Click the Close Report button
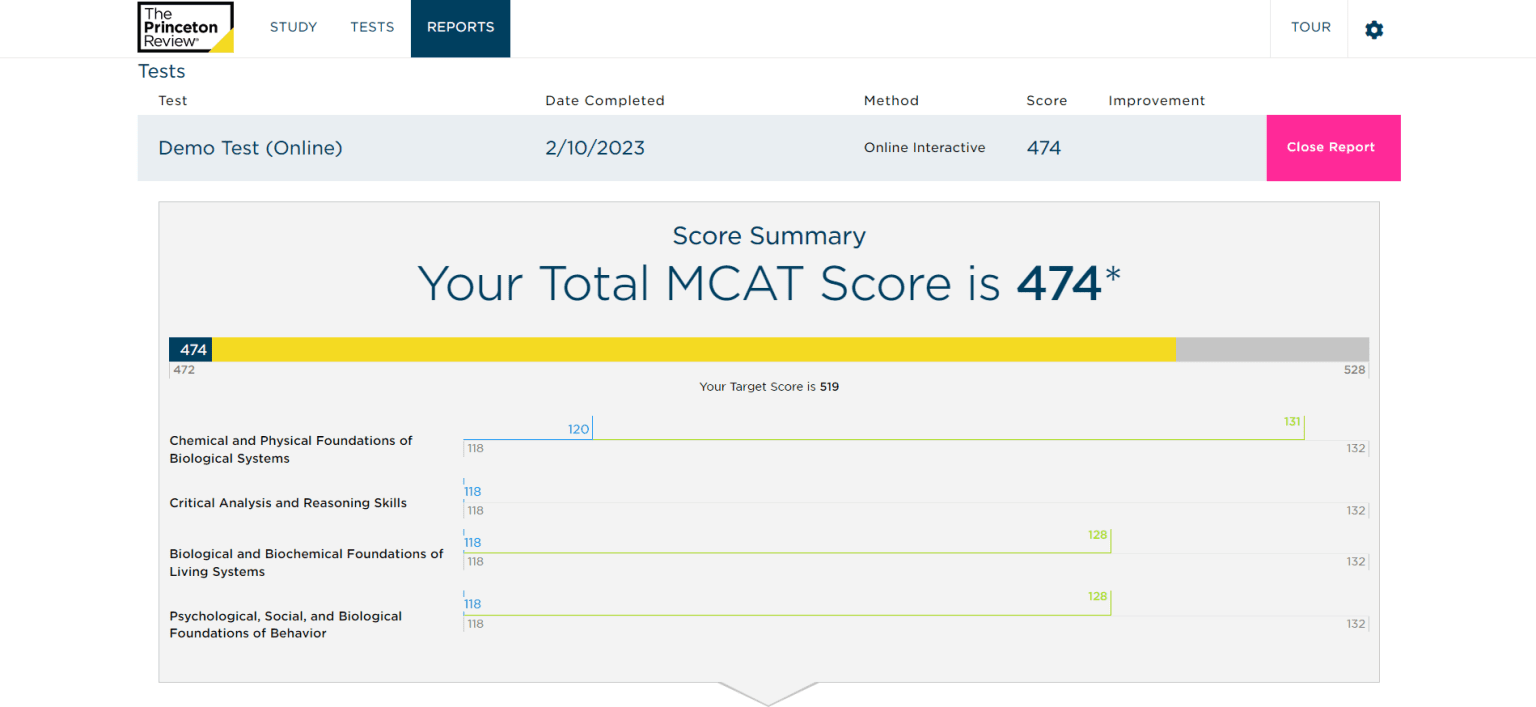Image resolution: width=1536 pixels, height=707 pixels. pos(1331,147)
